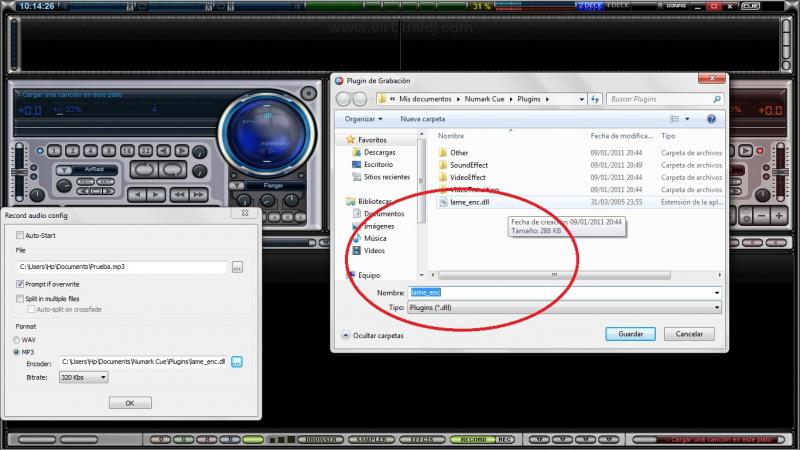This screenshot has width=800, height=450.
Task: Click the left deck large loop-shaped play button
Action: pos(172,170)
